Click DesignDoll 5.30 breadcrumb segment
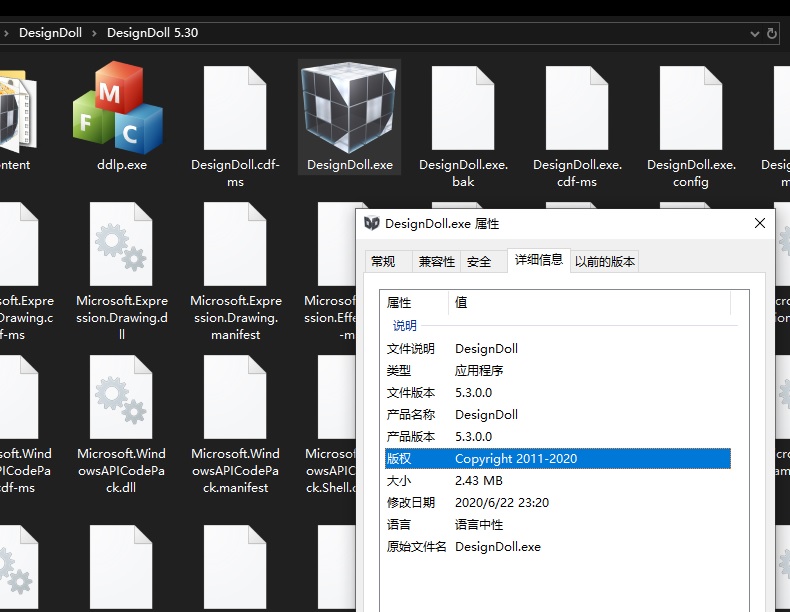This screenshot has height=612, width=790. 152,33
